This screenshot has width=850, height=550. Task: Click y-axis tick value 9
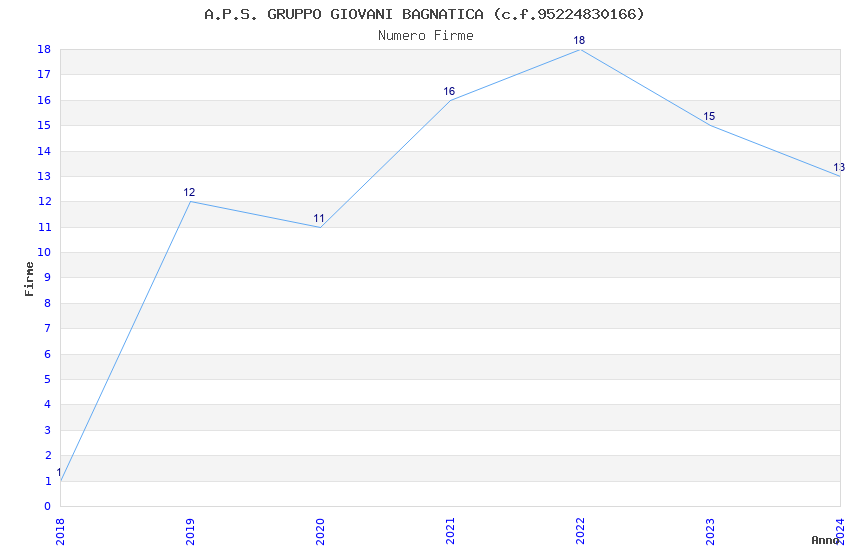coord(47,278)
